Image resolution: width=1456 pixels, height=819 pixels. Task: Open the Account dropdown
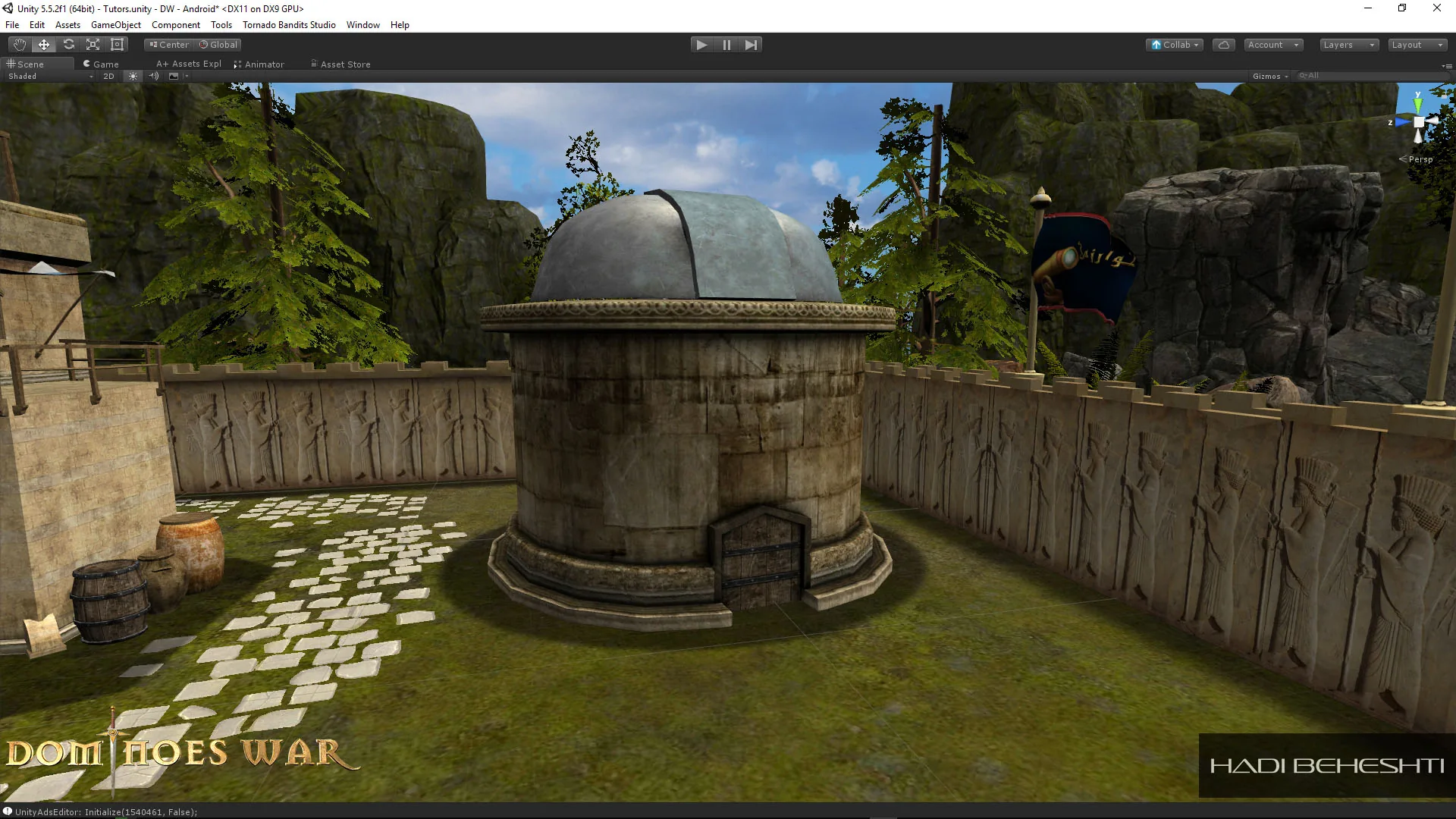(1273, 45)
